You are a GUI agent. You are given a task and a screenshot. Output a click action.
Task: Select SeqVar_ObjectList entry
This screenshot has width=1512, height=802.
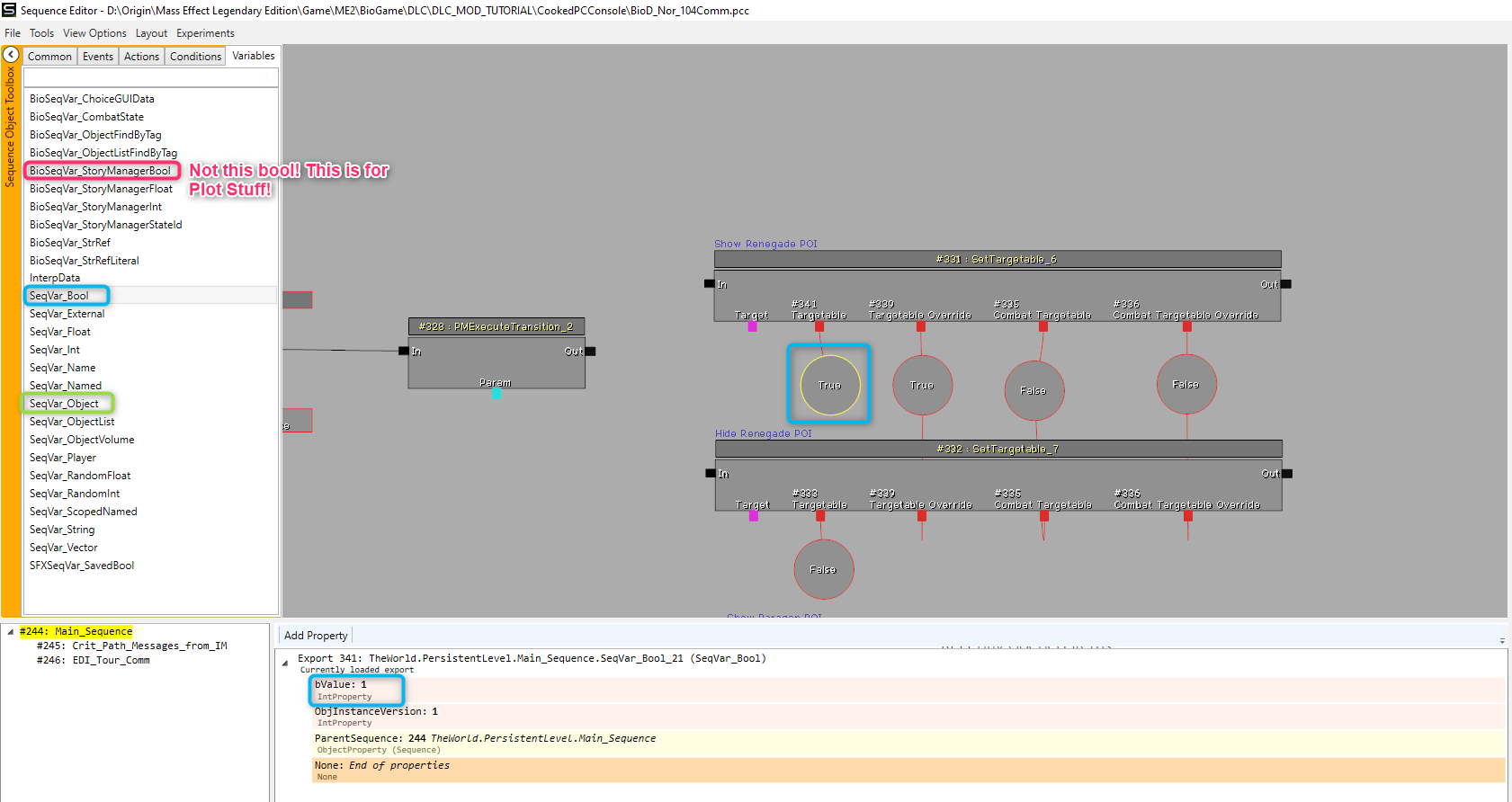tap(72, 422)
